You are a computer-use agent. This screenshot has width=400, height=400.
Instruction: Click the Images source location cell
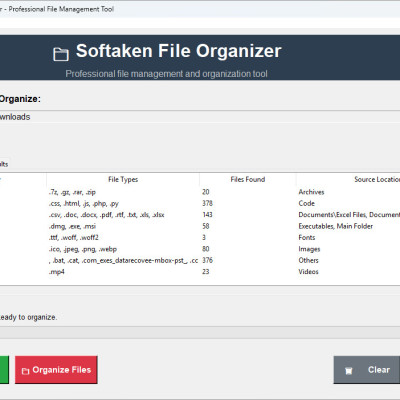point(309,249)
